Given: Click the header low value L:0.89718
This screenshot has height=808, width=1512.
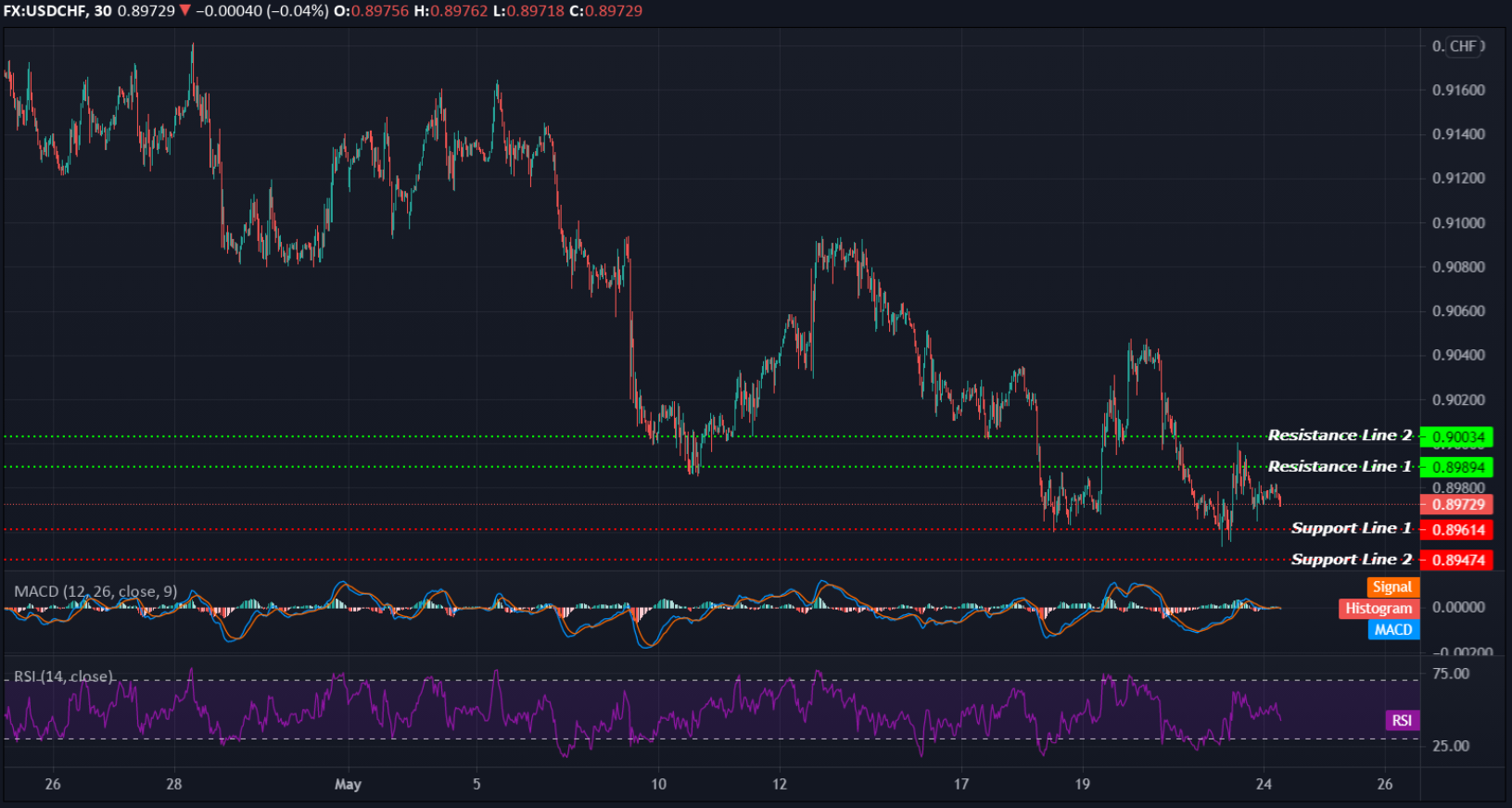Looking at the screenshot, I should tap(528, 11).
